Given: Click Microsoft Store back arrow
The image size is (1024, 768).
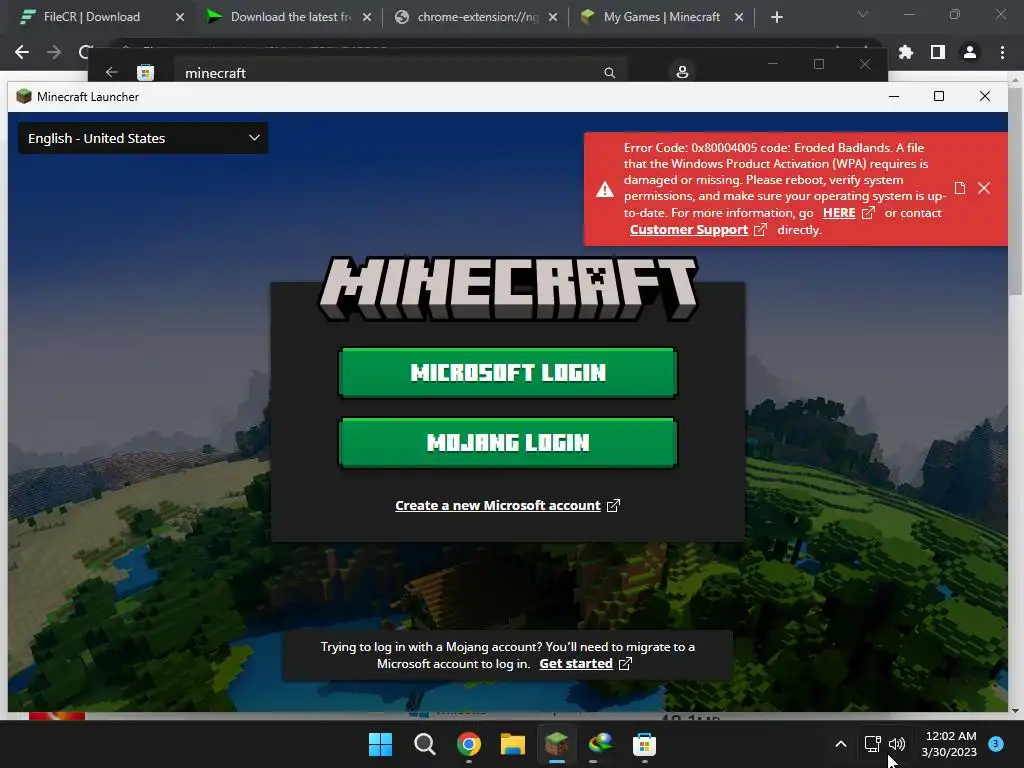Looking at the screenshot, I should point(112,72).
